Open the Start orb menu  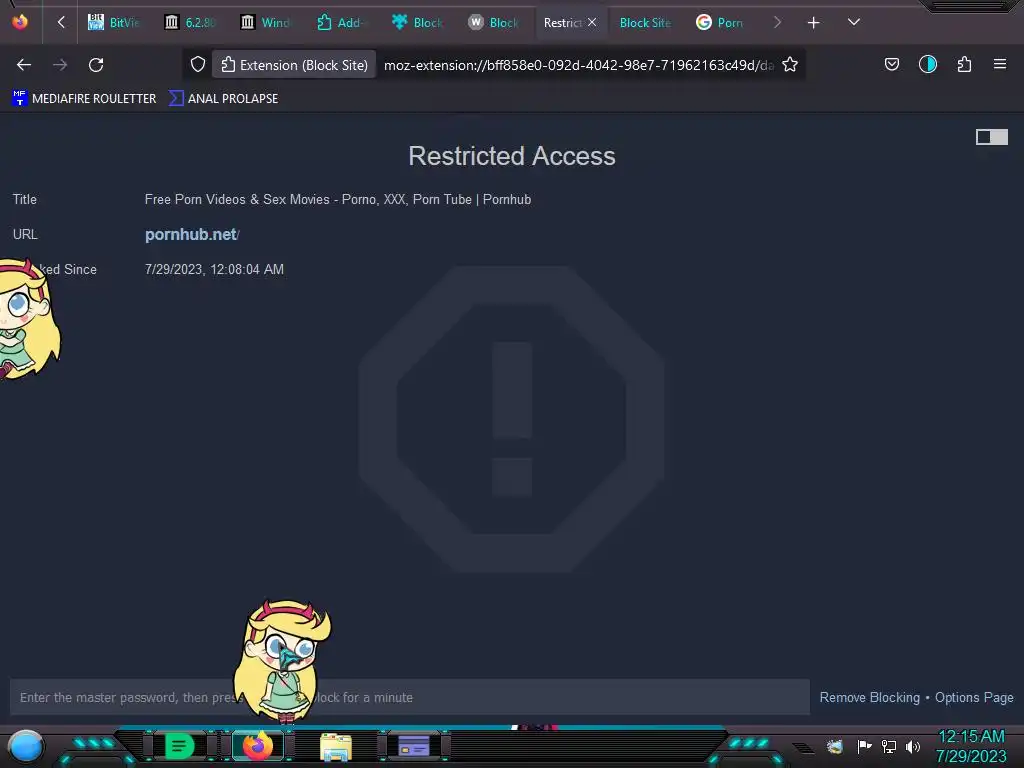[25, 746]
